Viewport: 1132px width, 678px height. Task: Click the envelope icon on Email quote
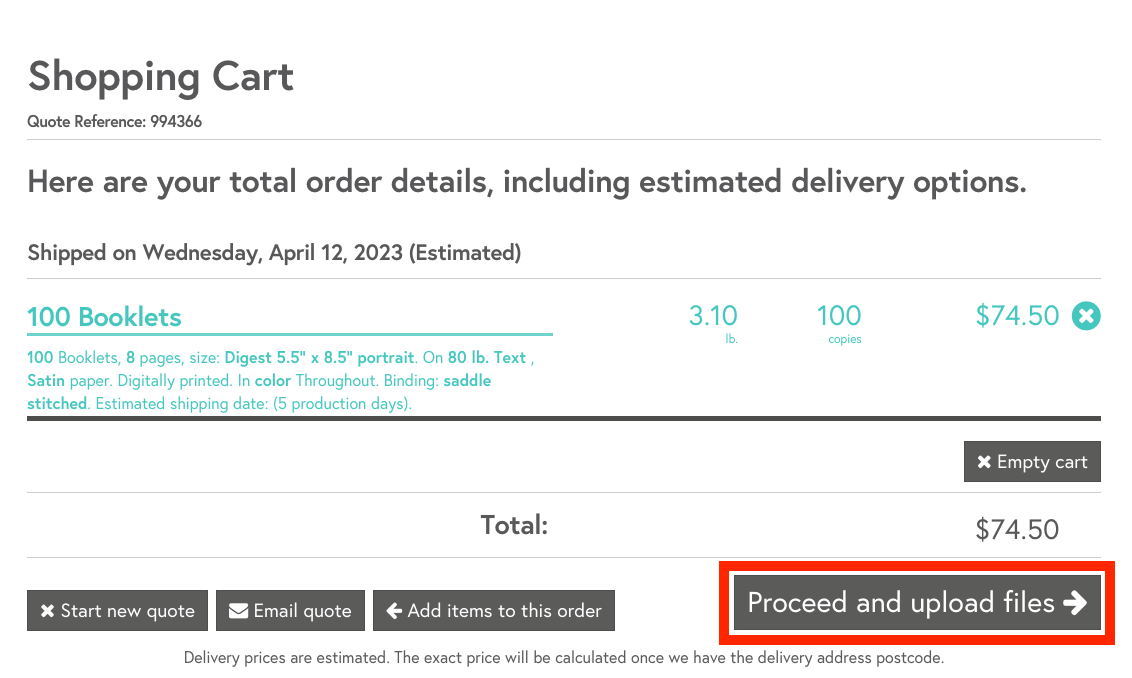pyautogui.click(x=238, y=611)
